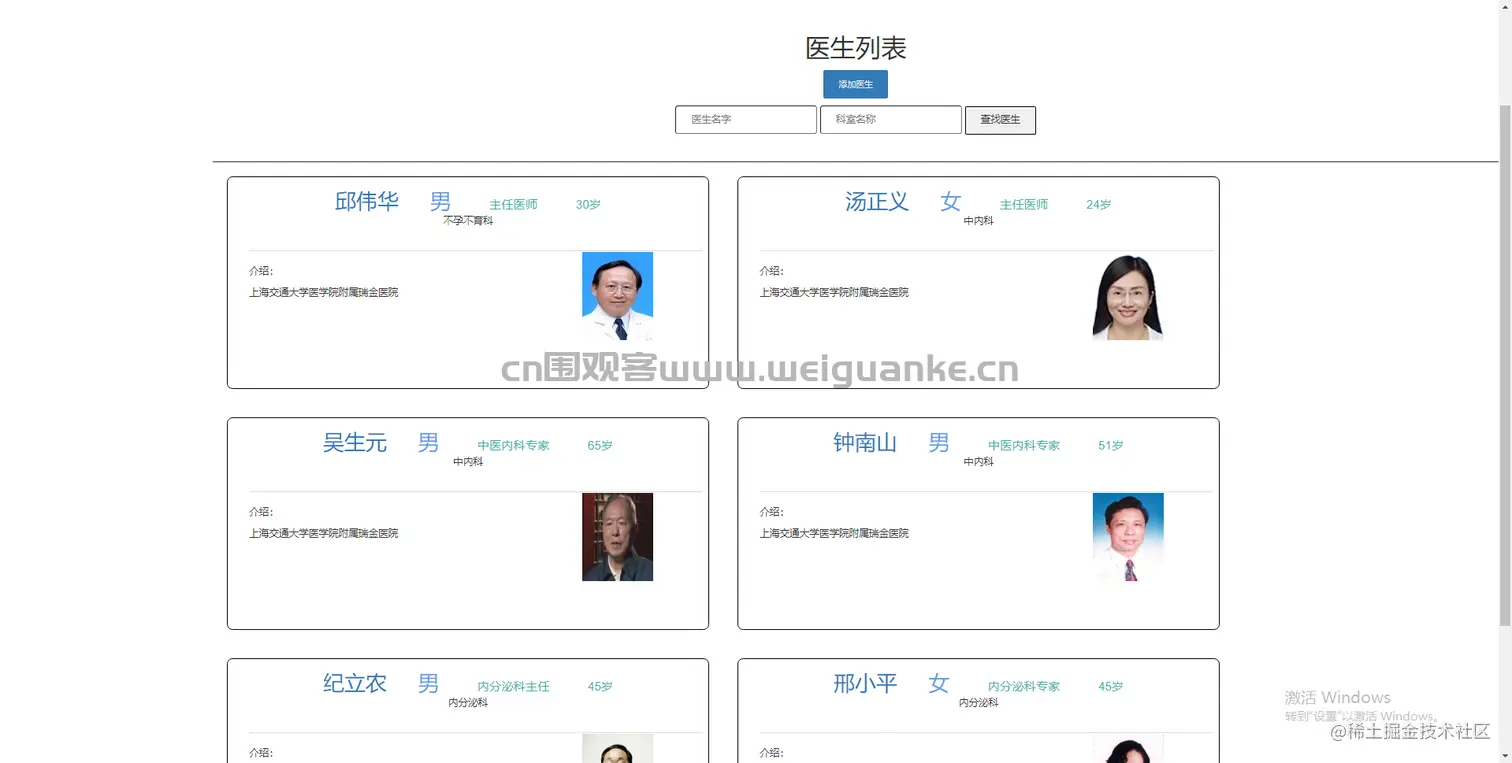This screenshot has height=763, width=1512.
Task: Click 邱伟华's portrait photo
Action: pyautogui.click(x=617, y=296)
